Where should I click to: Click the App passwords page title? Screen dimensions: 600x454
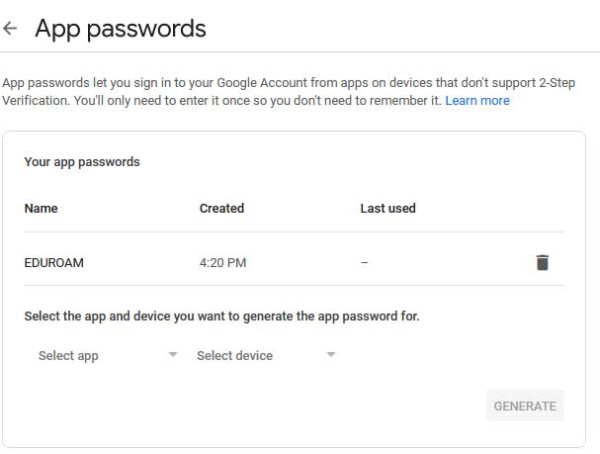click(x=121, y=29)
